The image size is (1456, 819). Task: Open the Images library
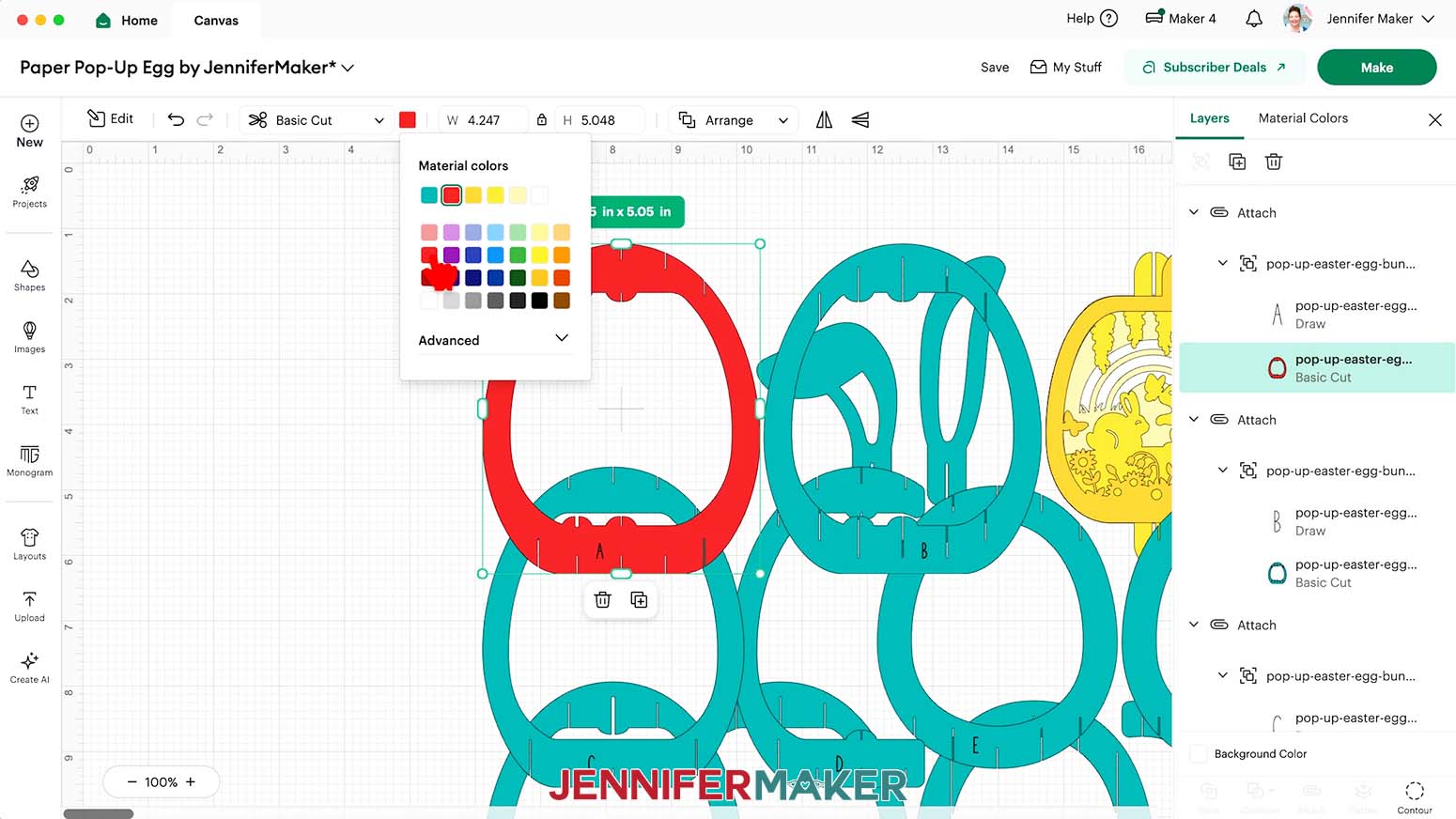point(29,337)
